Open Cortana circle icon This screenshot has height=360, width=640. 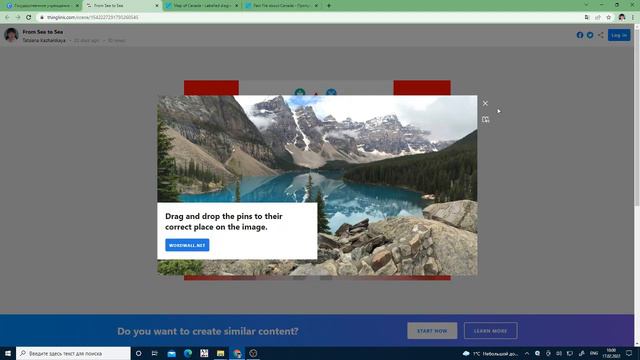point(138,353)
